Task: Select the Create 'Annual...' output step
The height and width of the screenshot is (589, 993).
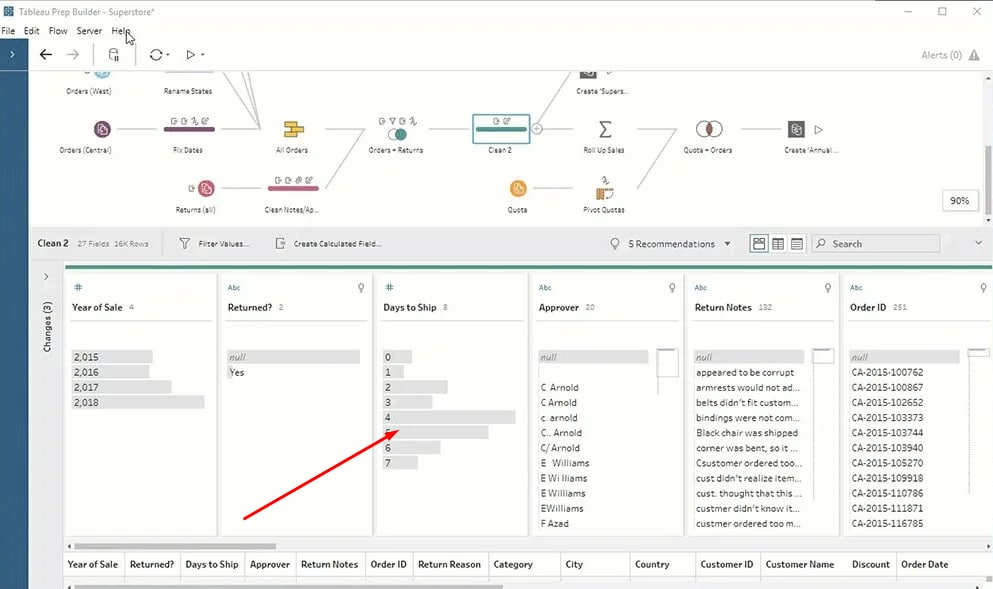Action: pyautogui.click(x=796, y=129)
